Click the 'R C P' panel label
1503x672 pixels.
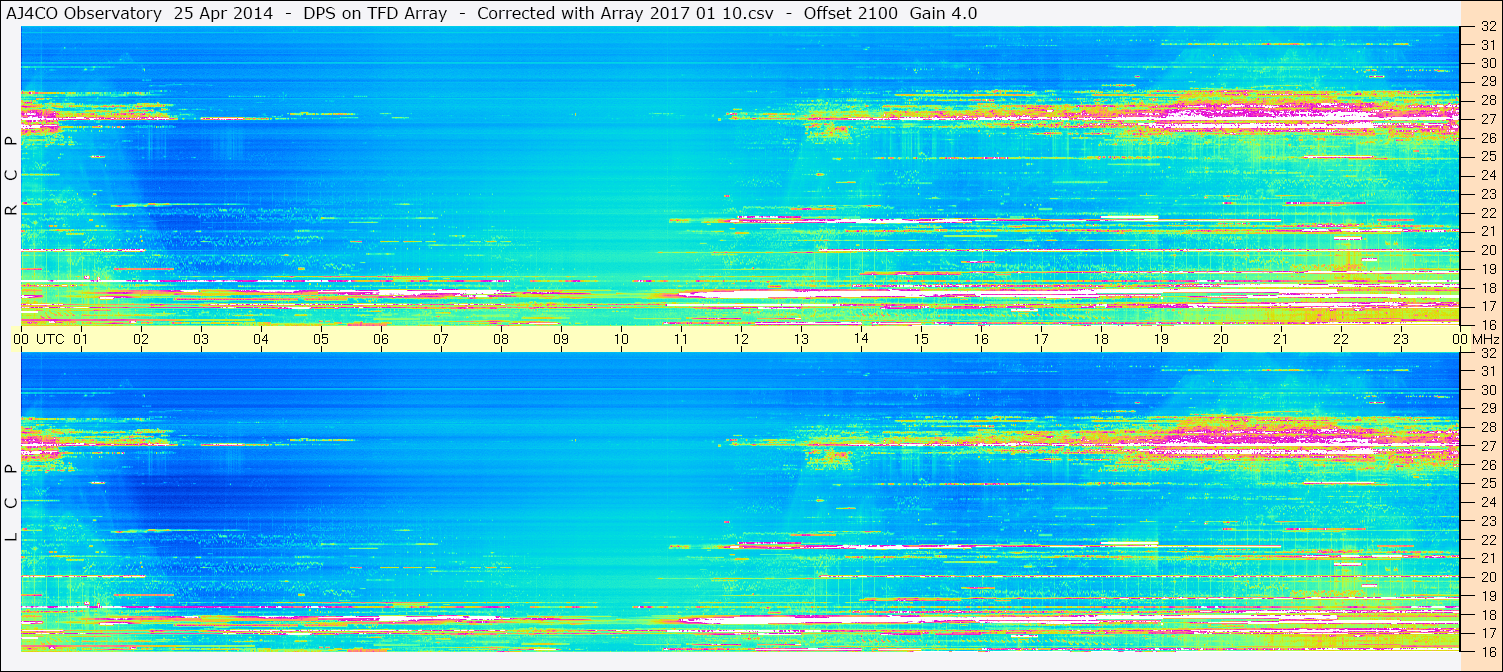pyautogui.click(x=11, y=176)
